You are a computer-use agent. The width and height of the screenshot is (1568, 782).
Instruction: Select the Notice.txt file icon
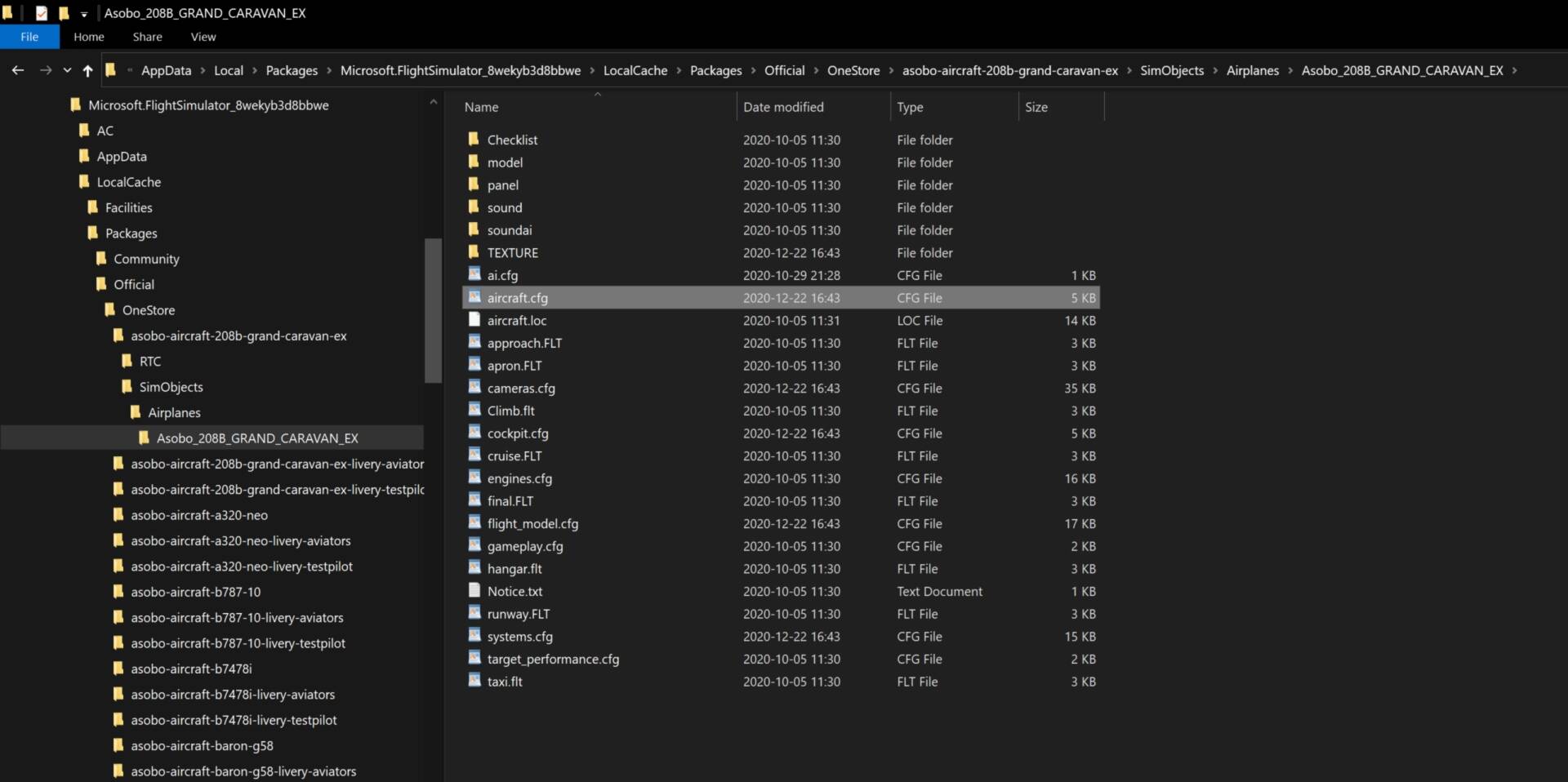[x=474, y=590]
